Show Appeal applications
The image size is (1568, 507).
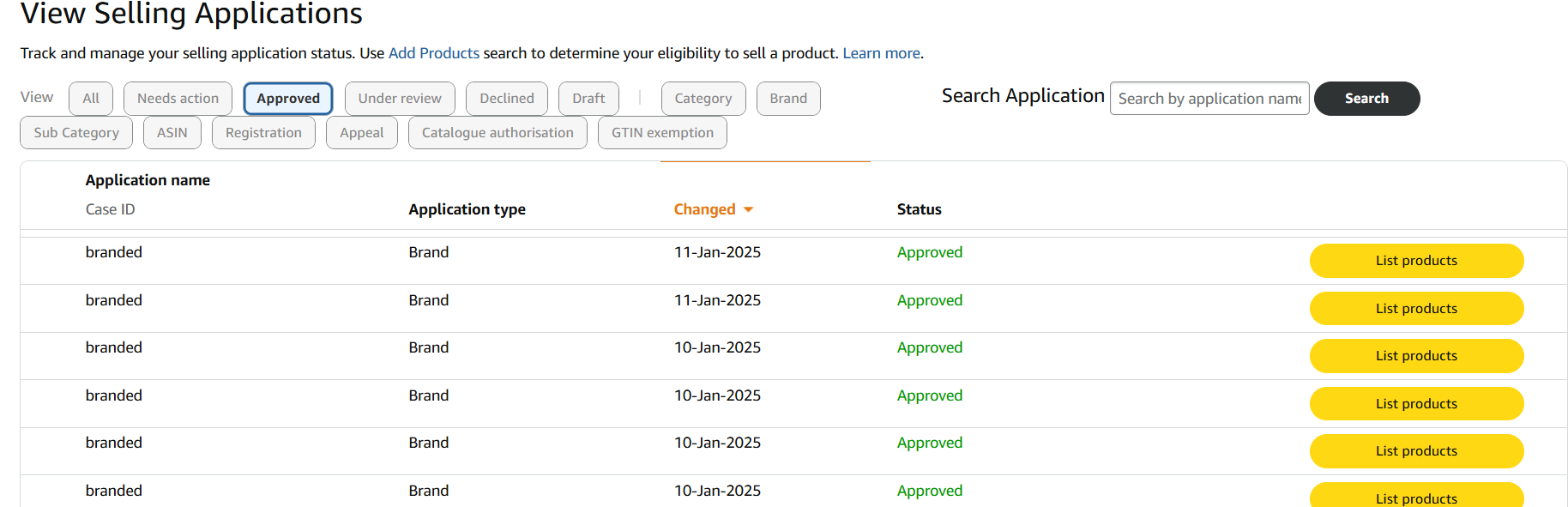(x=362, y=133)
